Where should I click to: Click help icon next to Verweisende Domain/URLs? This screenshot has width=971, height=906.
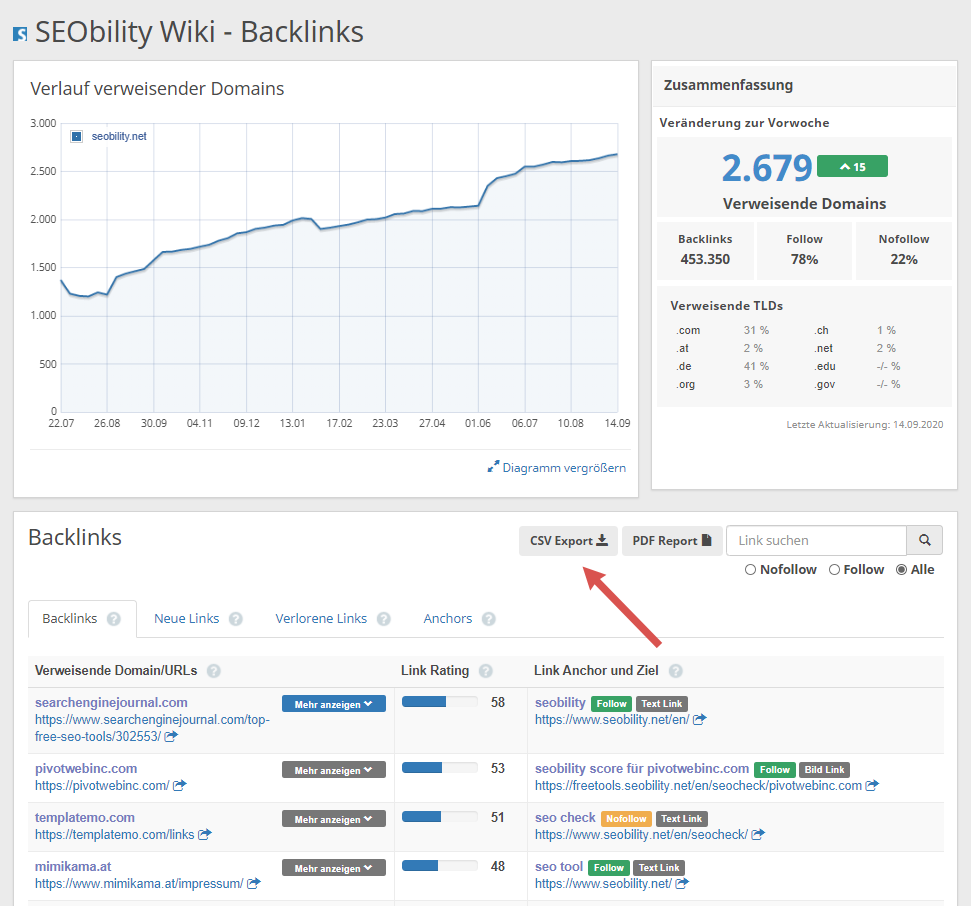pyautogui.click(x=214, y=671)
